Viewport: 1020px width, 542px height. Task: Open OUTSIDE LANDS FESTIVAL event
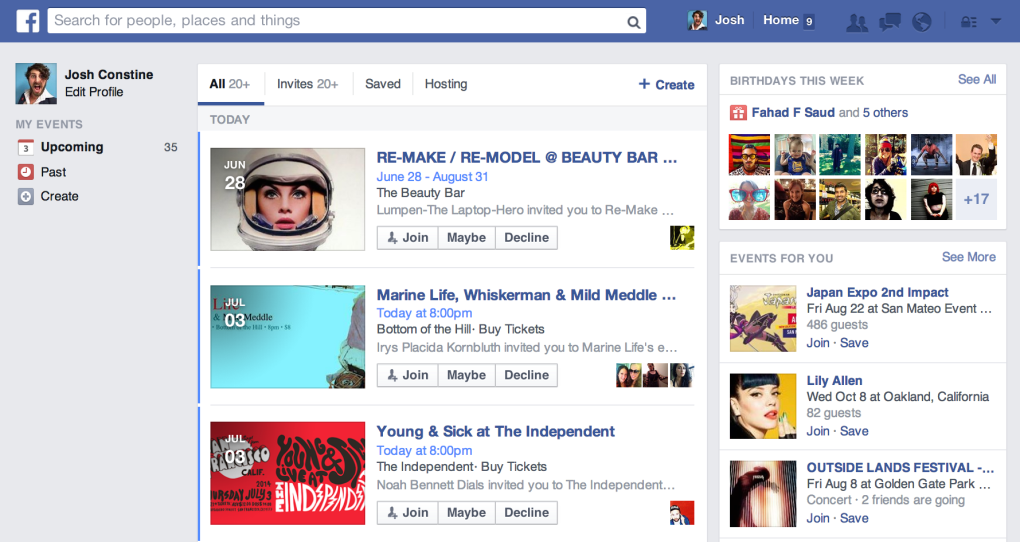[x=900, y=468]
